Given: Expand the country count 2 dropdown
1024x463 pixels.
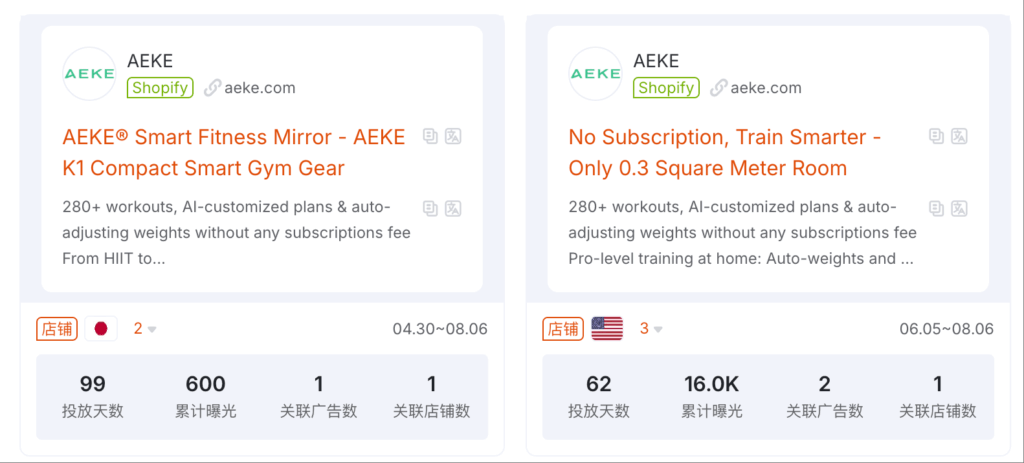Looking at the screenshot, I should [145, 329].
